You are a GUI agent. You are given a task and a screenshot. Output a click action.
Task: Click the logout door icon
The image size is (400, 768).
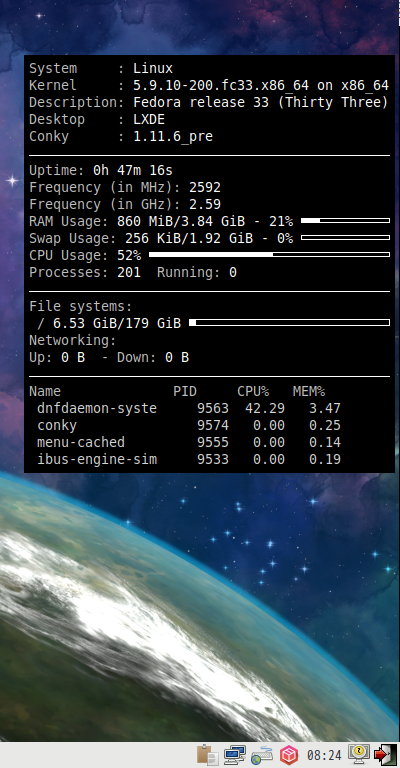pos(386,755)
